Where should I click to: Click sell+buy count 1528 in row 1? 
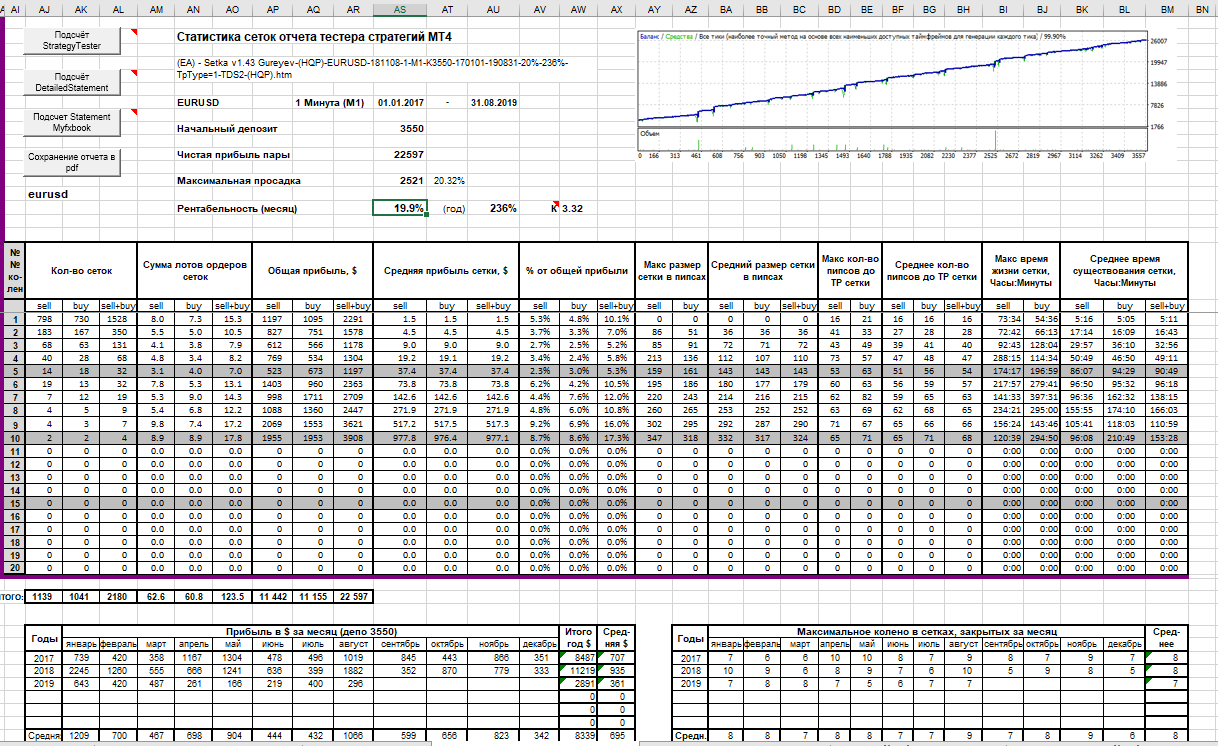119,318
